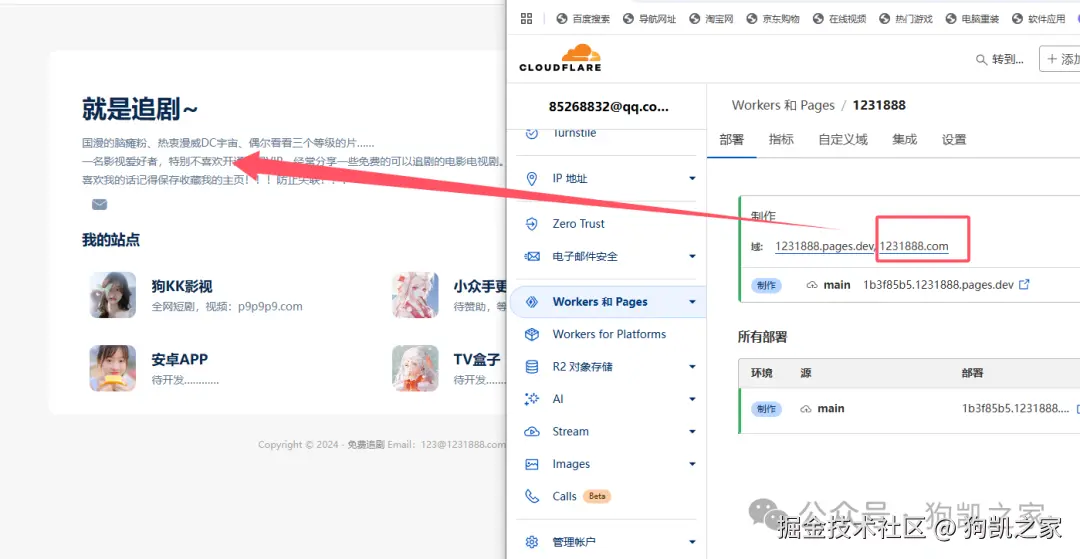Open the bookmarks apps grid icon
1080x559 pixels.
[526, 19]
